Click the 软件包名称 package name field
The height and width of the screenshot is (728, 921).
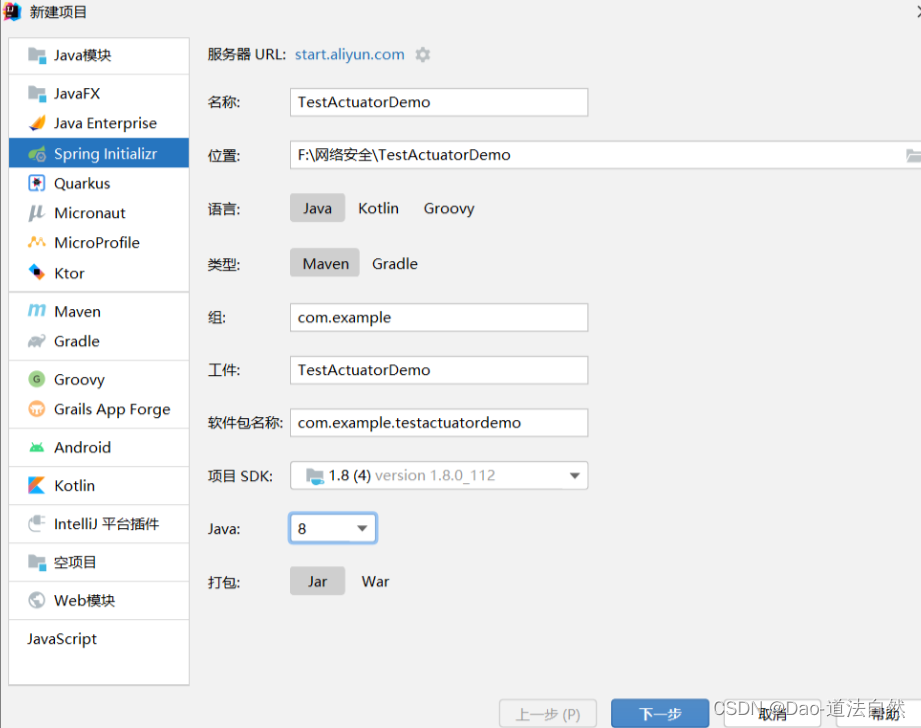click(x=439, y=423)
